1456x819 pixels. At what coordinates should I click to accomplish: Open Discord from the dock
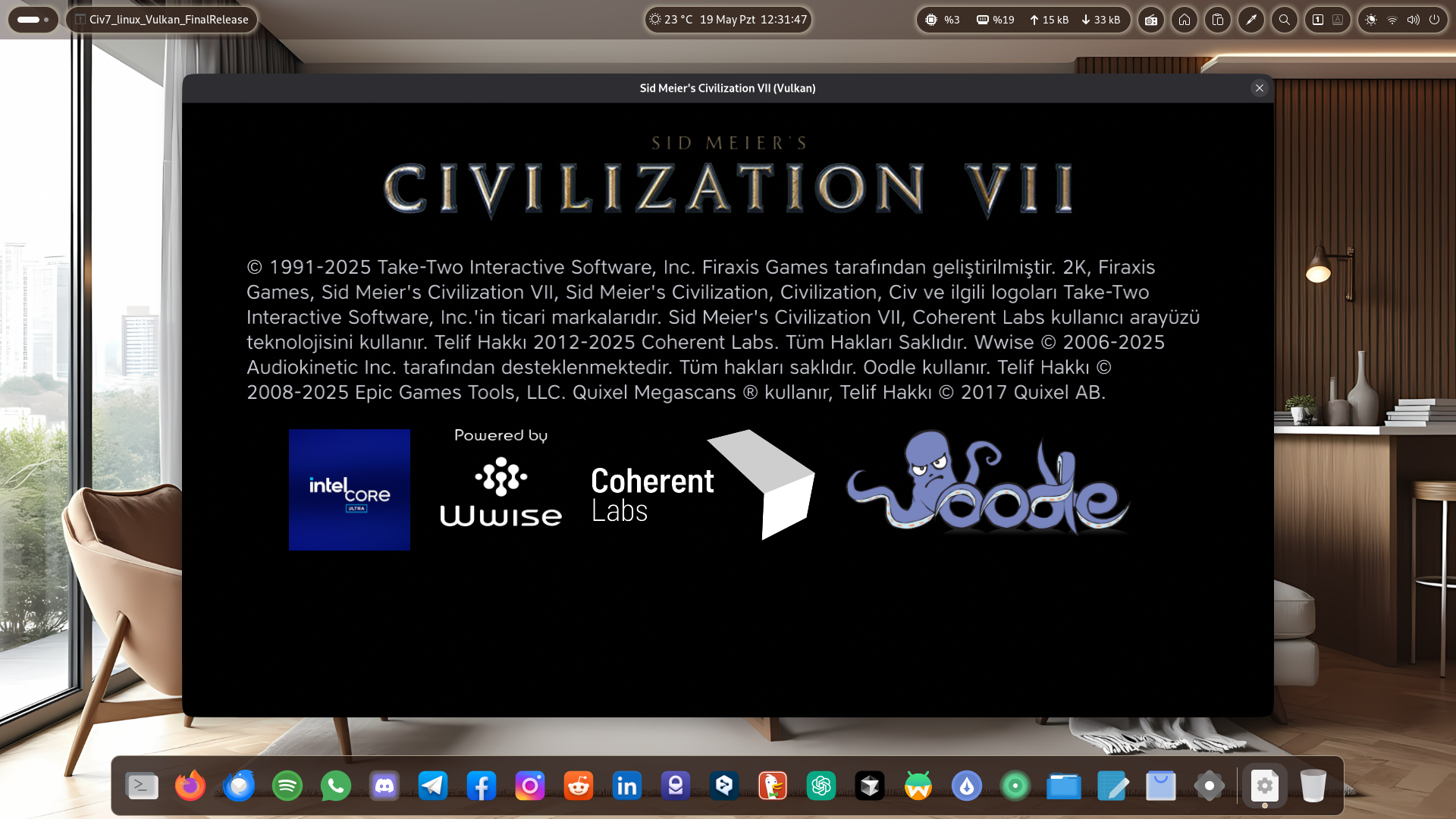pos(384,786)
